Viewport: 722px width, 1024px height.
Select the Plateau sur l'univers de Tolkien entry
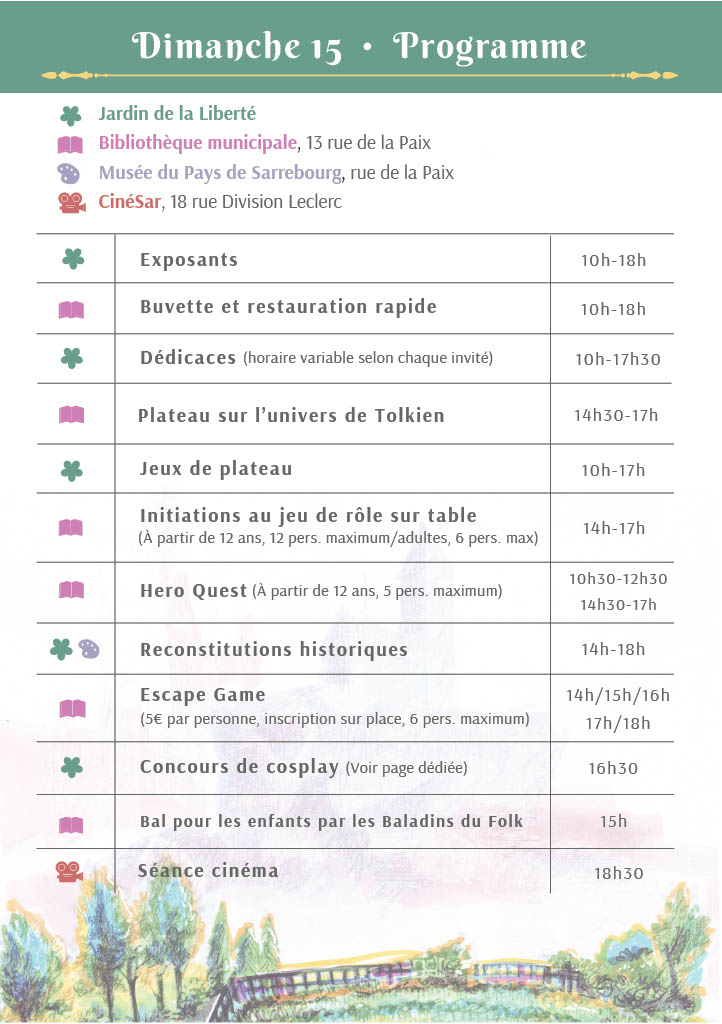[x=291, y=415]
